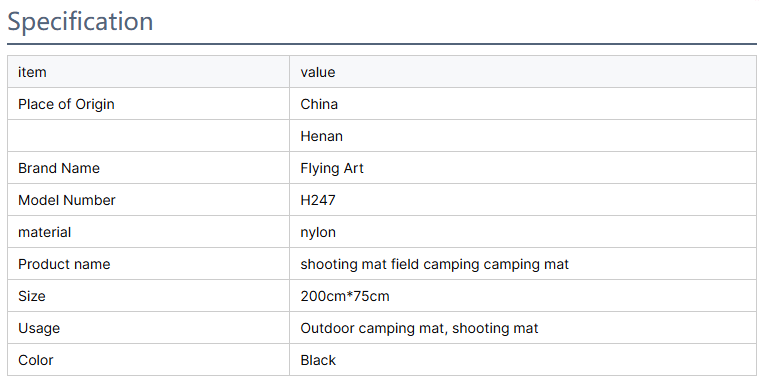The height and width of the screenshot is (385, 765).
Task: Select the 'value' column header cell
Action: [523, 72]
